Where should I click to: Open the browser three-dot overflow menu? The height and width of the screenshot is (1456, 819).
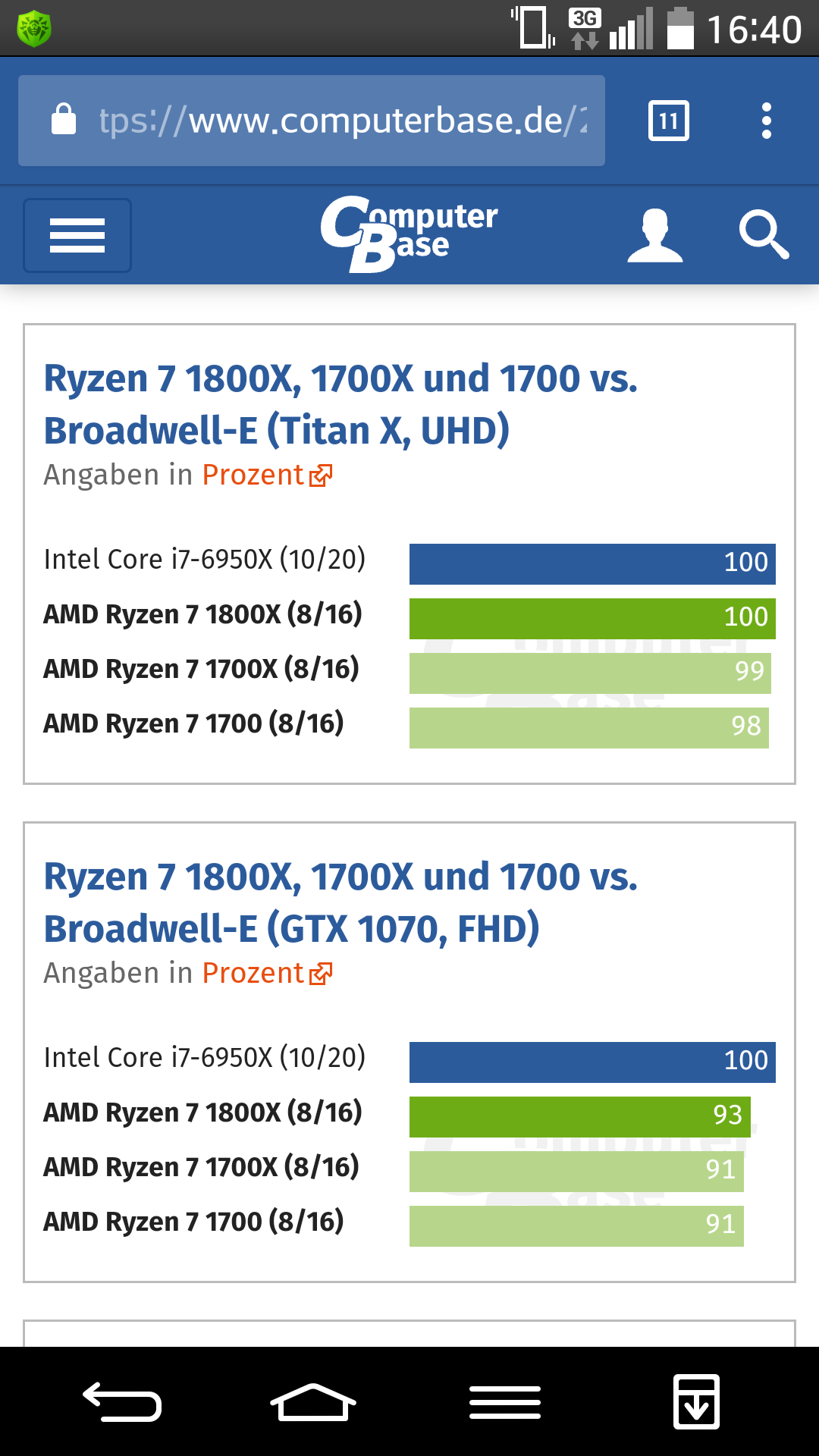point(767,121)
